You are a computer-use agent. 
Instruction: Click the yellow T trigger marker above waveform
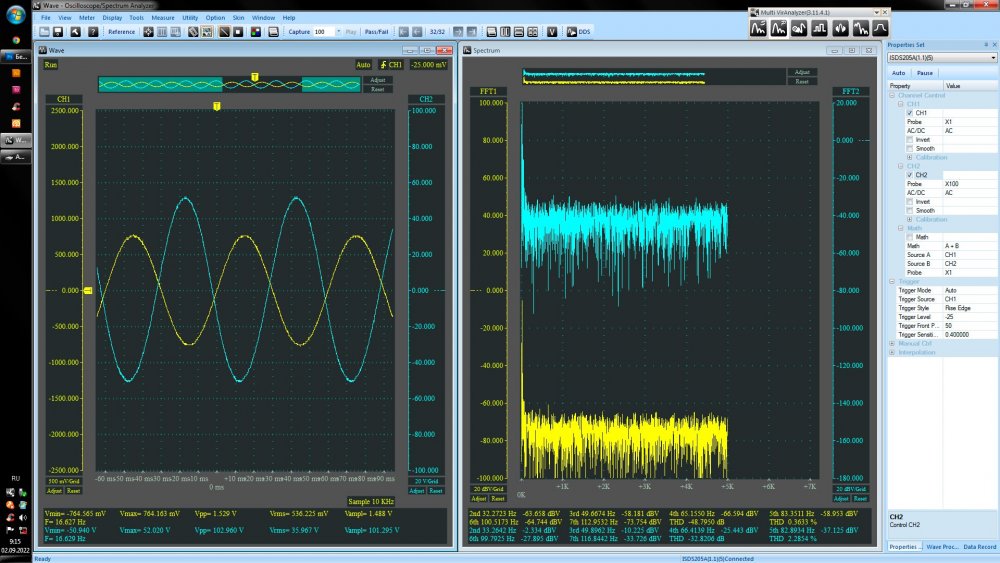(217, 105)
